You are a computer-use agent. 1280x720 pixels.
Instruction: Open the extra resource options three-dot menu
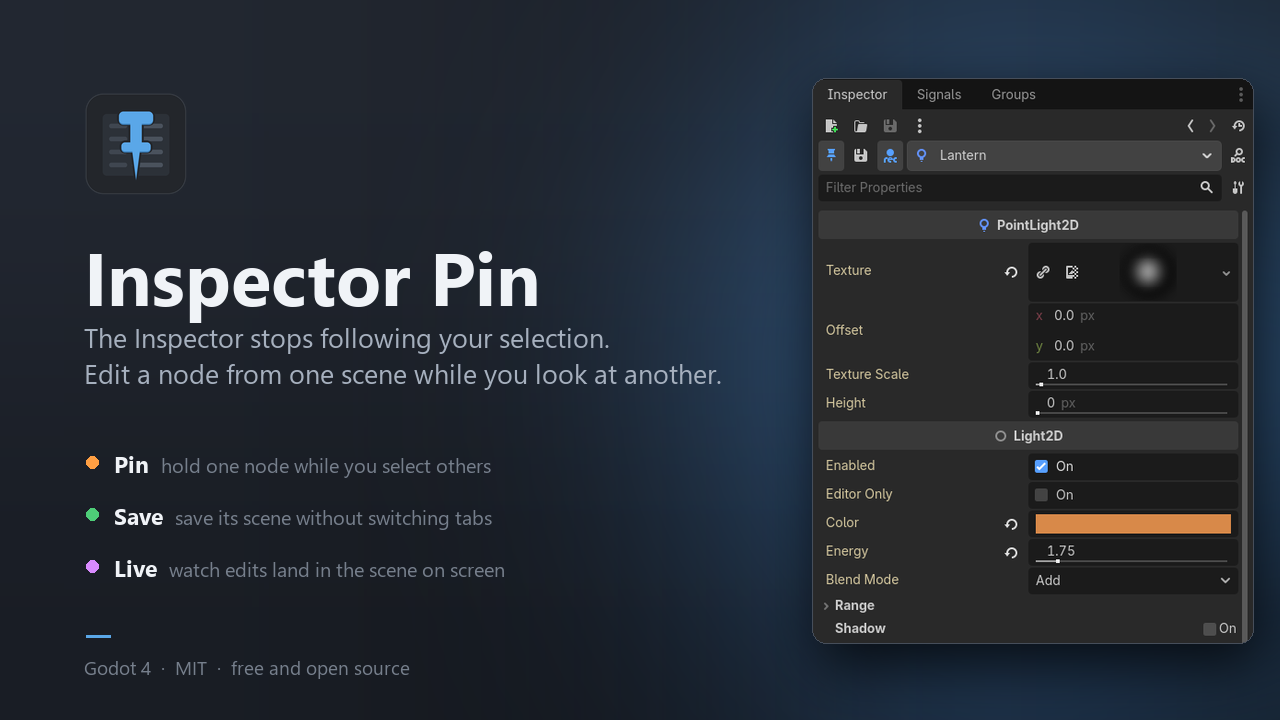[920, 126]
